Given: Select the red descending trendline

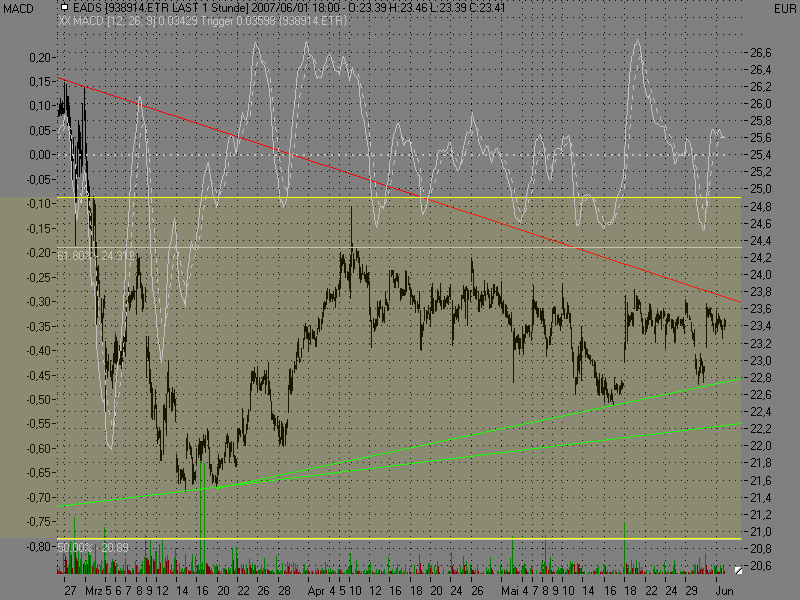Looking at the screenshot, I should coord(398,190).
